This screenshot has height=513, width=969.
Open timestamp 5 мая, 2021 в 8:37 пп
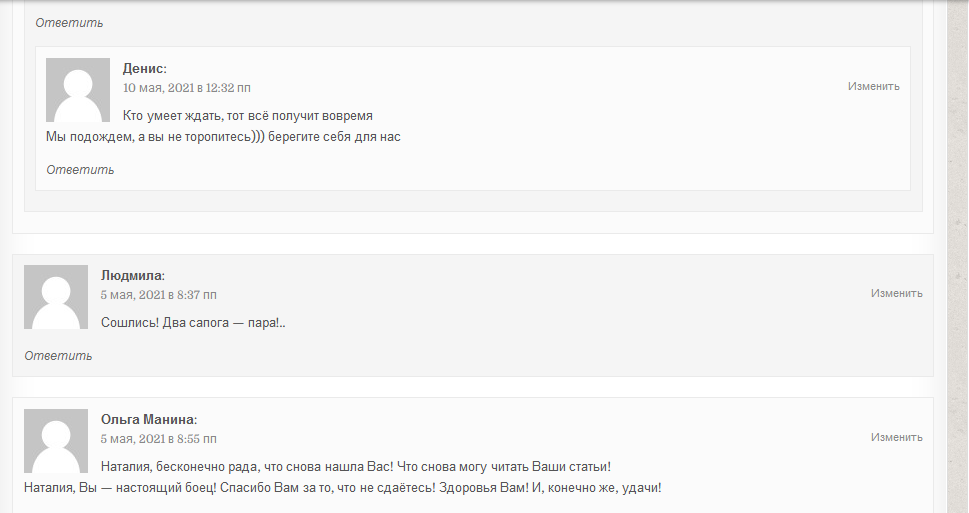pyautogui.click(x=159, y=295)
